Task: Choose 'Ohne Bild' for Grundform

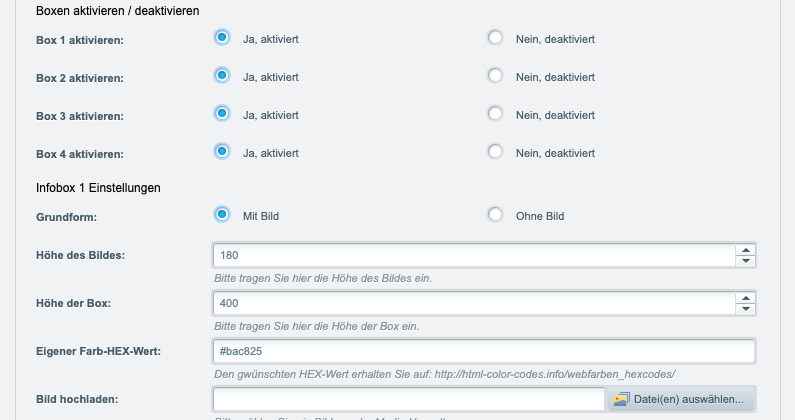Action: (495, 215)
